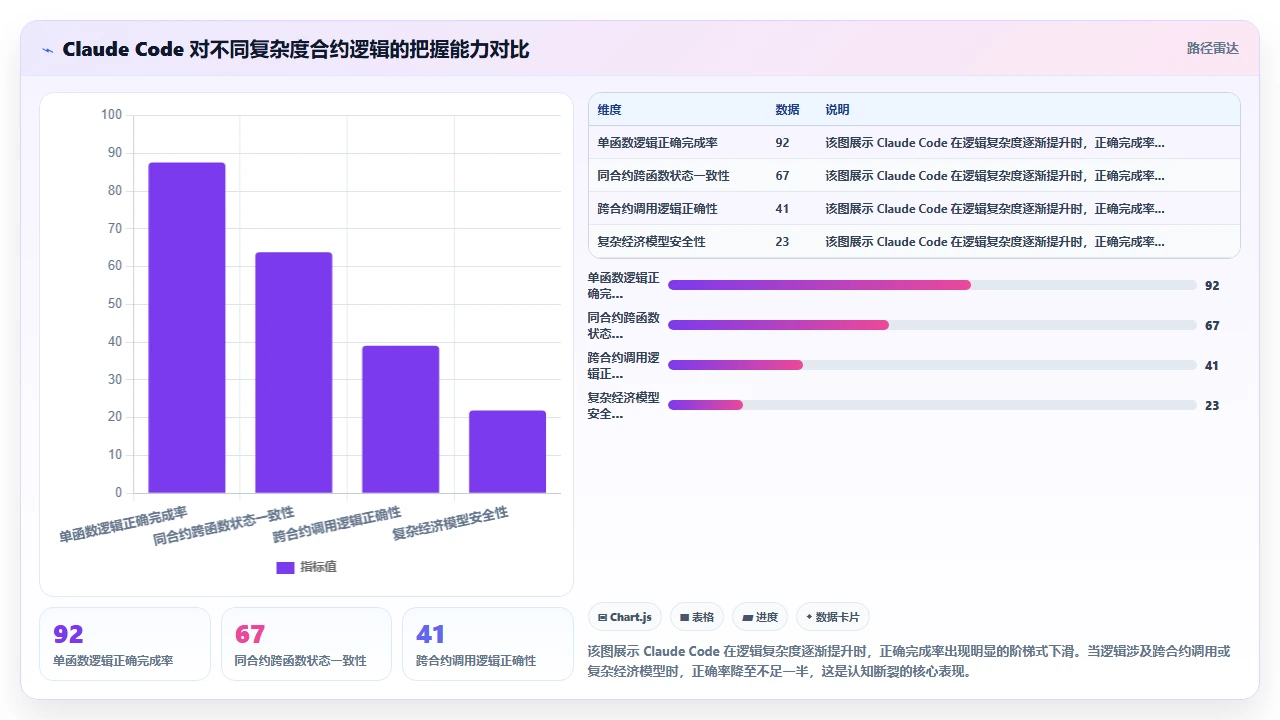Select the table cell 复杂经济模型安全性
1280x720 pixels.
tap(651, 242)
